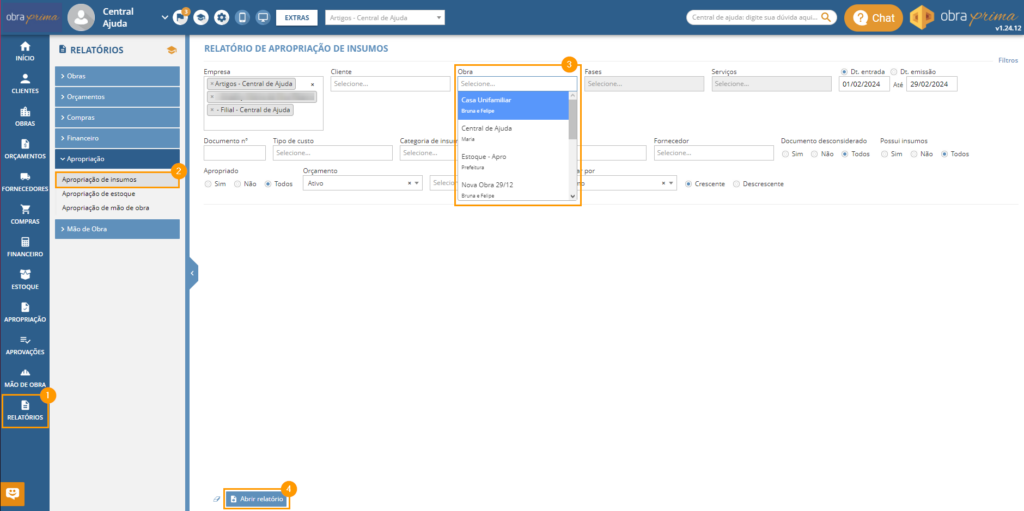Open the Compras shopping cart section

25,214
